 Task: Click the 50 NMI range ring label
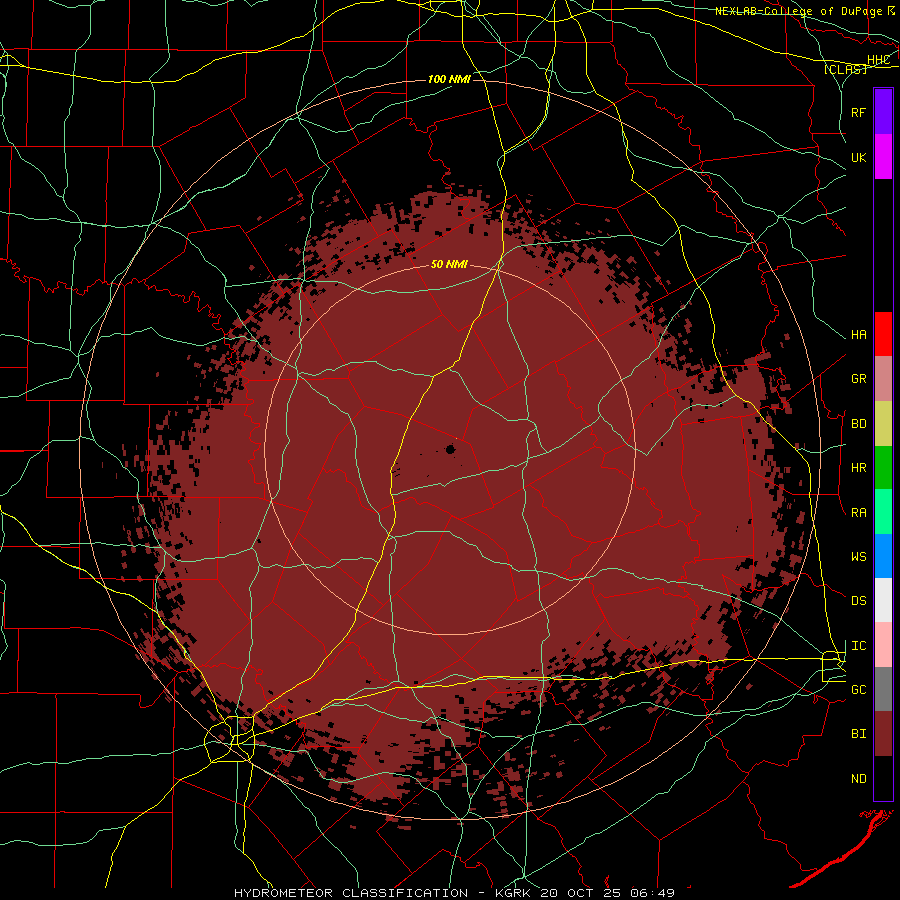449,264
